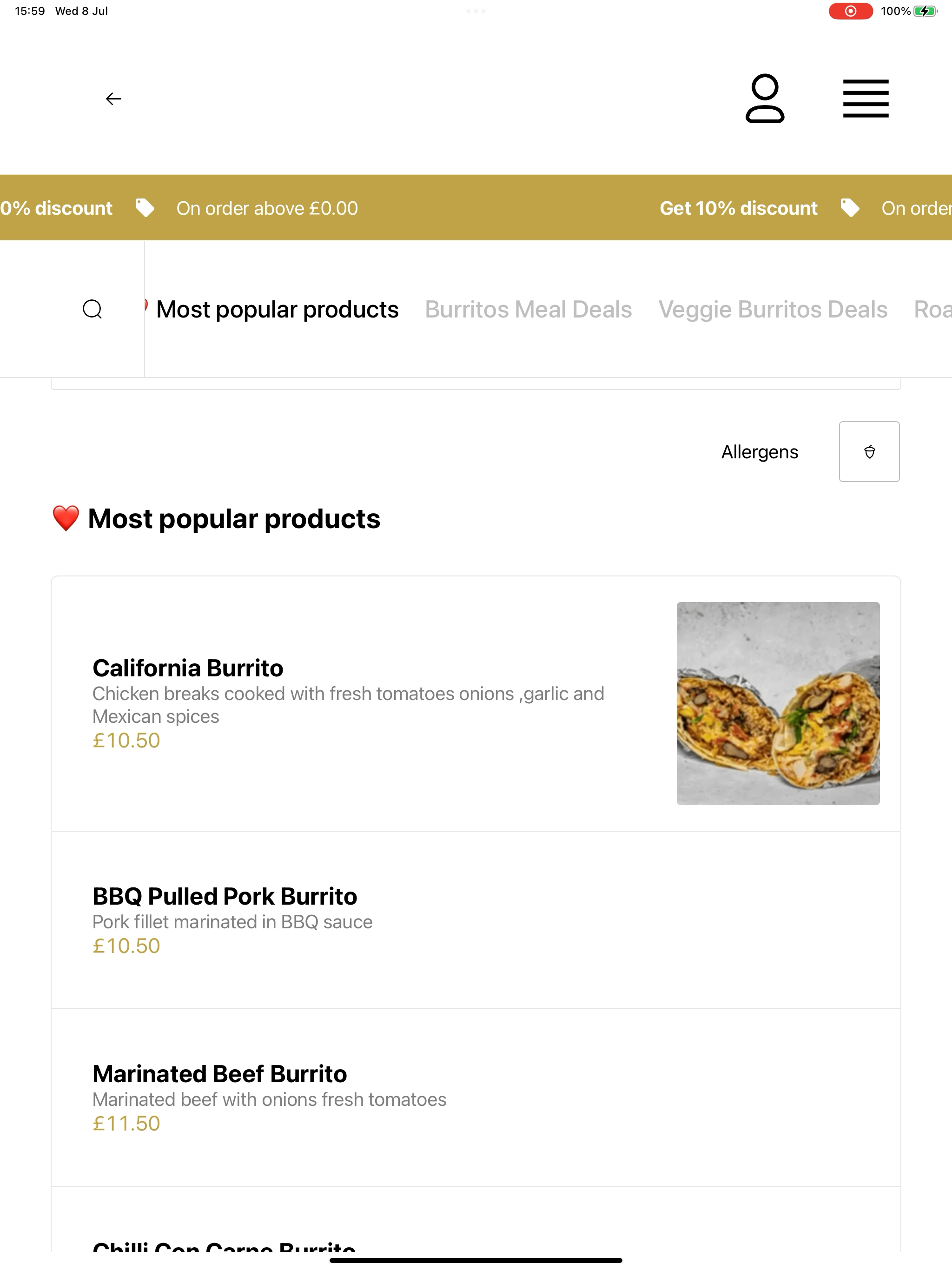Tap the multitasking three-dot control at top
This screenshot has height=1270, width=952.
(x=476, y=11)
